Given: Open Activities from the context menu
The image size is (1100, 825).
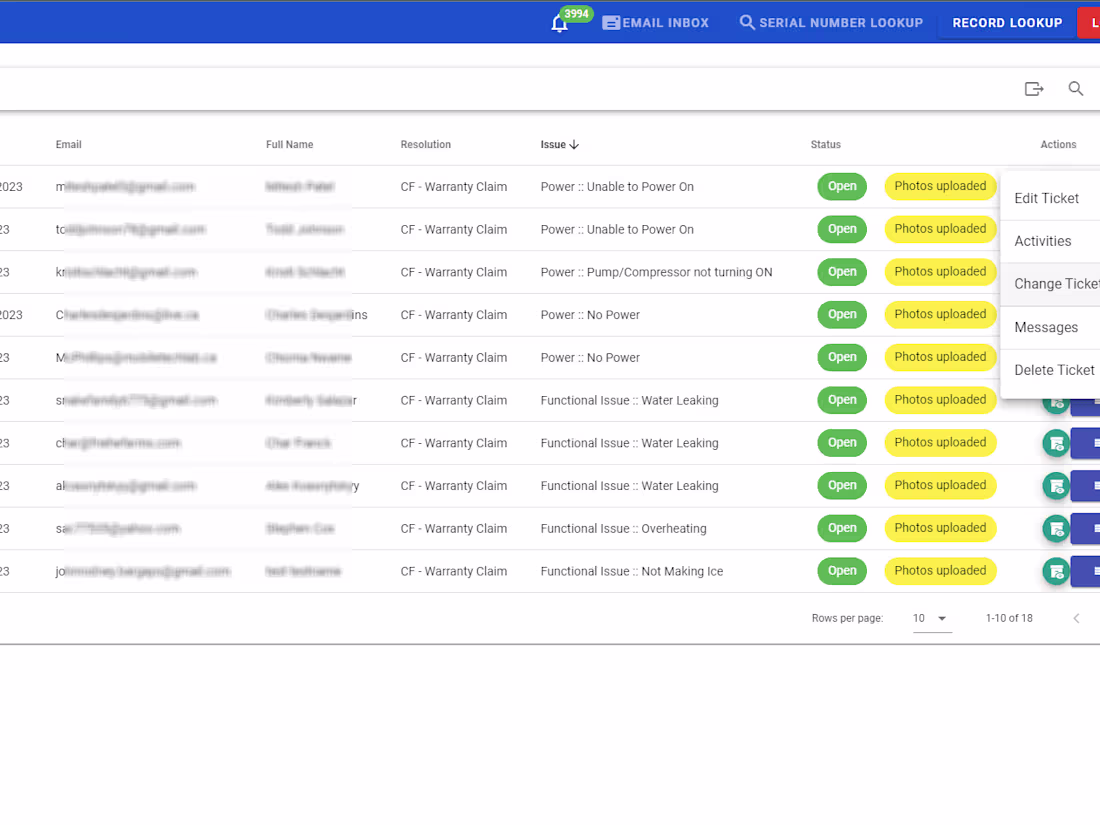Looking at the screenshot, I should [1043, 241].
